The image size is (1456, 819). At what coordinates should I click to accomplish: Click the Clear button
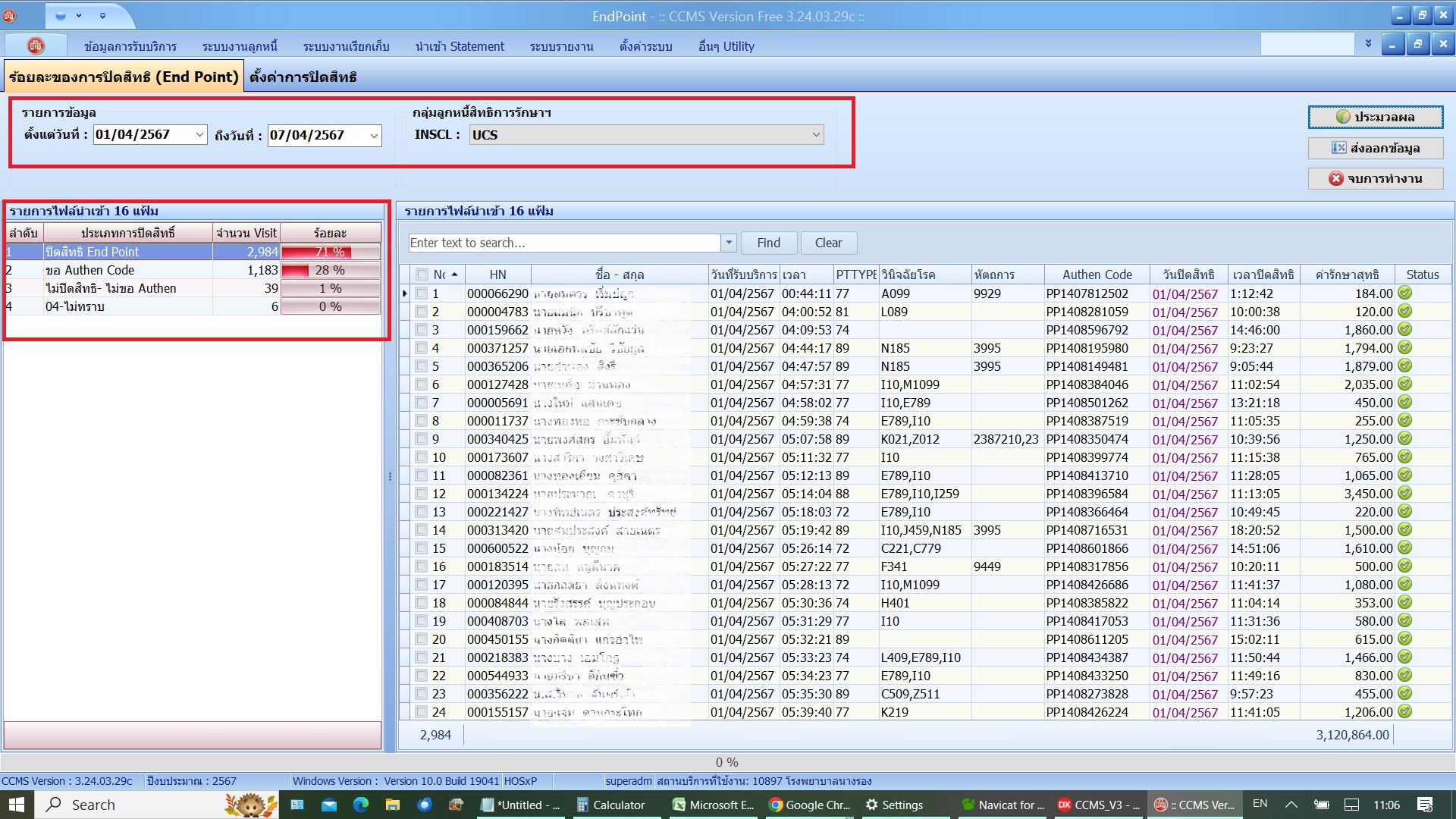[828, 243]
